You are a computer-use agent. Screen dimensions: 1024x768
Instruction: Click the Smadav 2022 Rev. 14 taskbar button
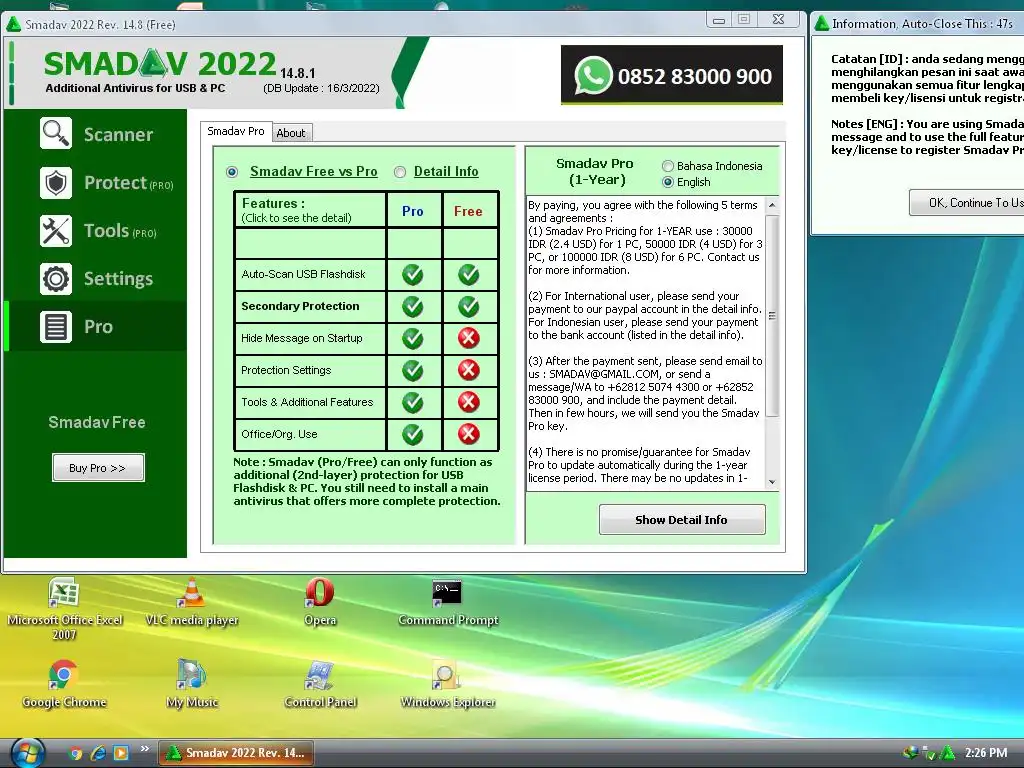pyautogui.click(x=236, y=753)
